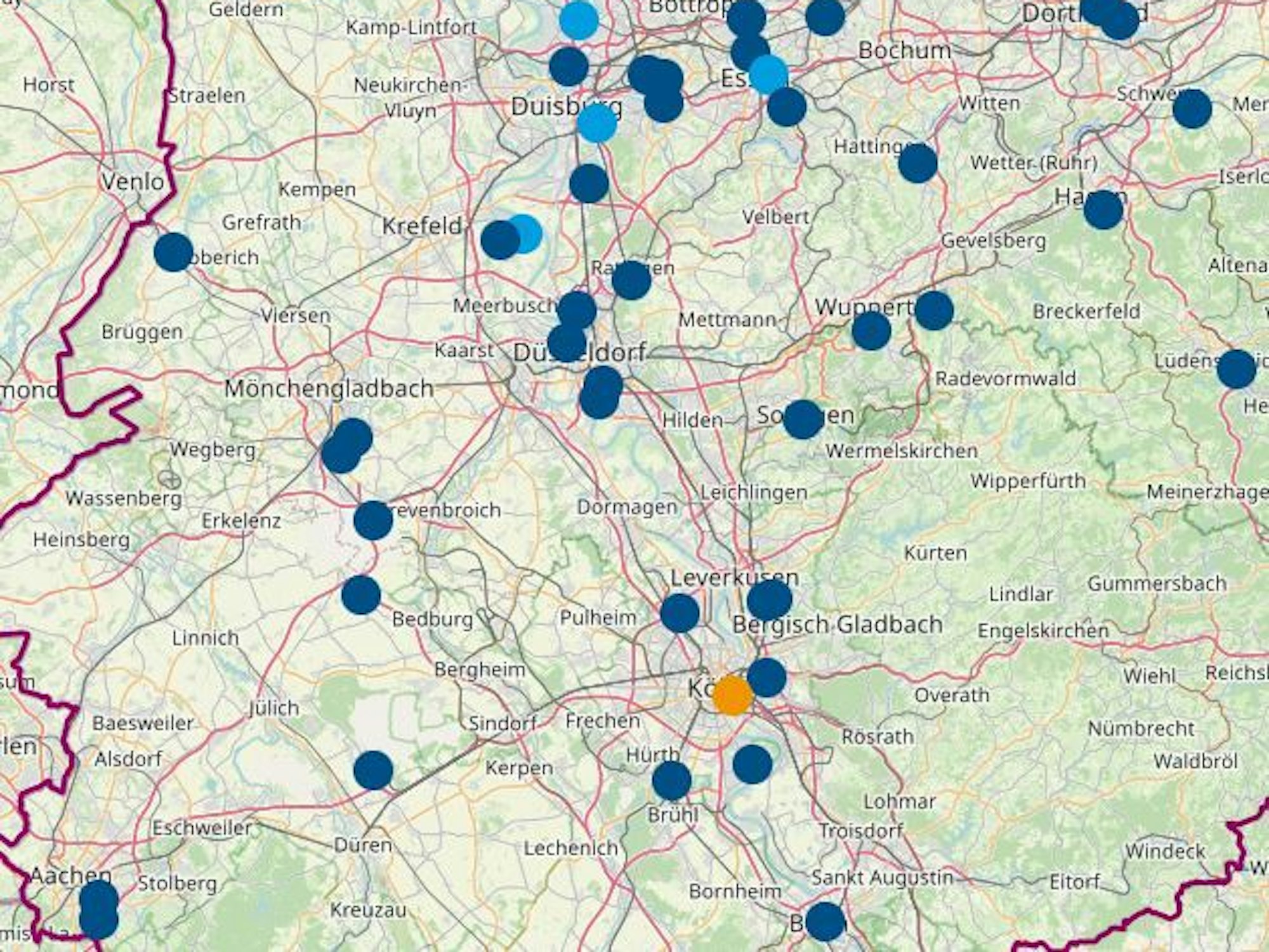Open the marker on Ratingen
The height and width of the screenshot is (952, 1269).
tap(631, 280)
